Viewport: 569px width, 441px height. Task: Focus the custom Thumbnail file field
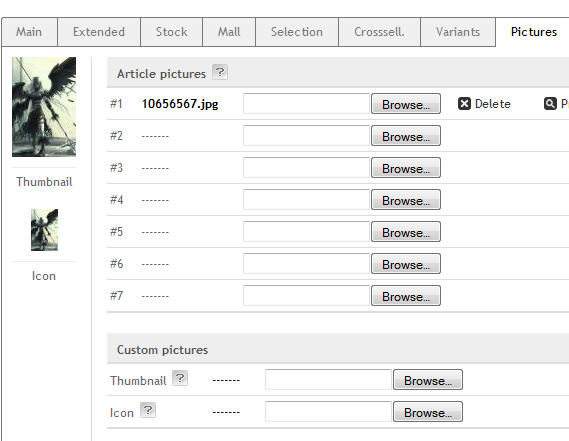pyautogui.click(x=328, y=380)
